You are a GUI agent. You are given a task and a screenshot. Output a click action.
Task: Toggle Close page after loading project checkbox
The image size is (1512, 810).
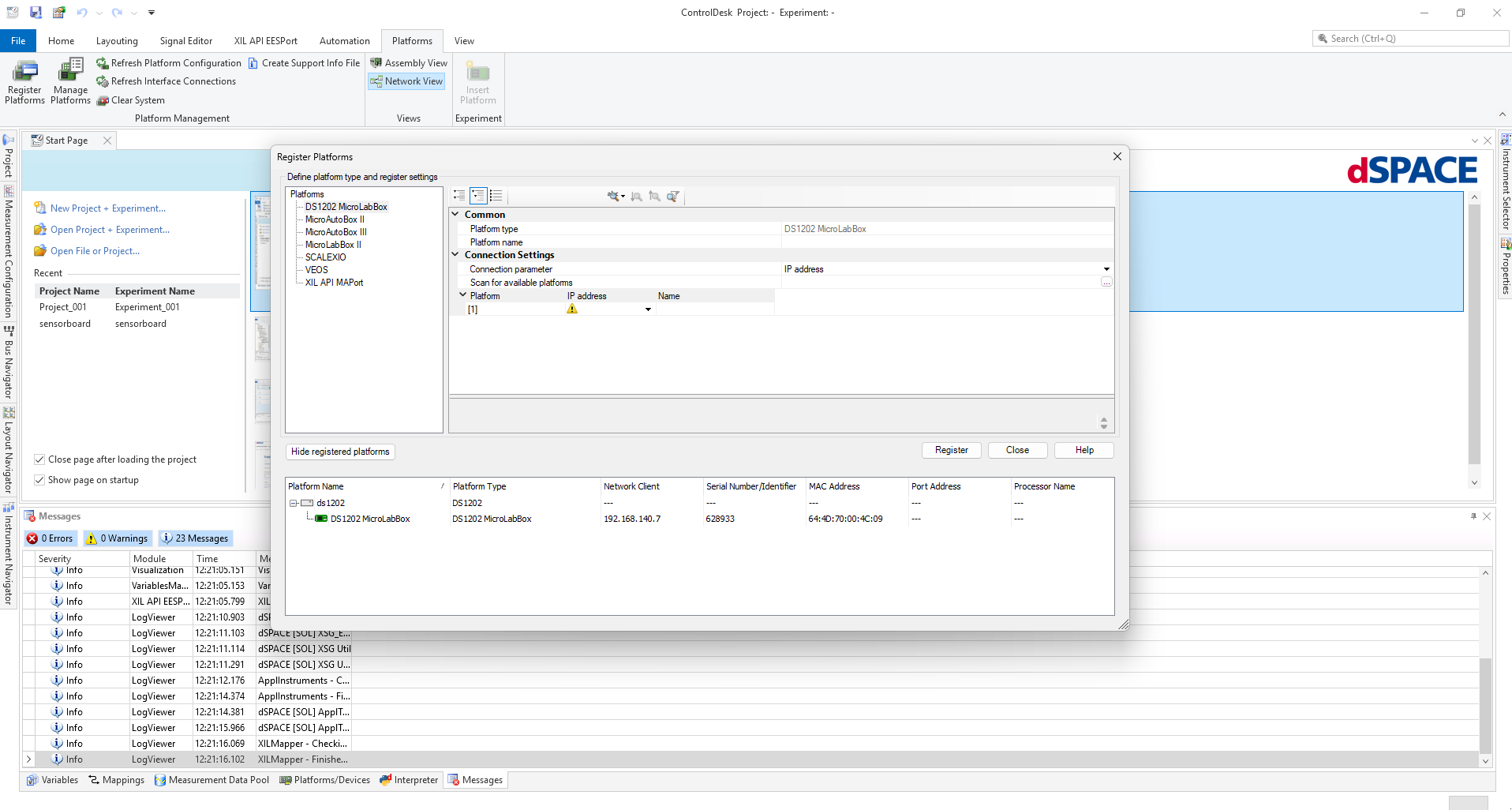pos(39,459)
